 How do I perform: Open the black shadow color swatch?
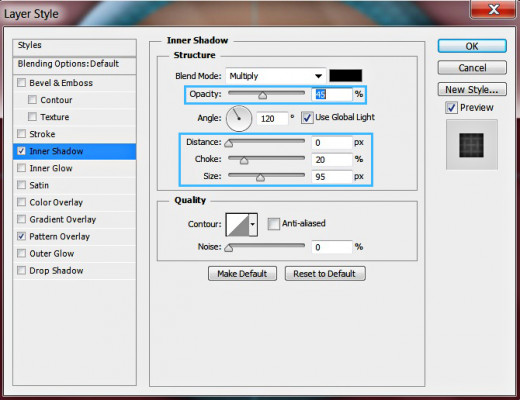(345, 76)
